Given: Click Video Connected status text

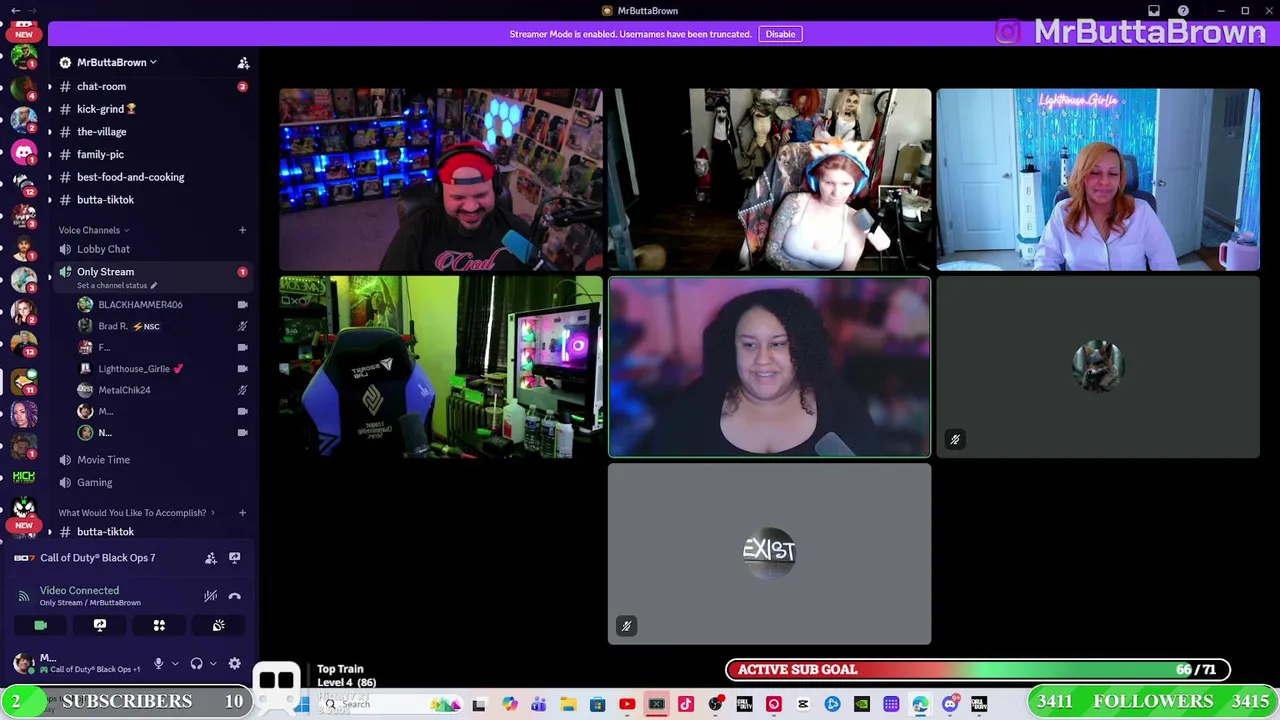Looking at the screenshot, I should [x=79, y=591].
